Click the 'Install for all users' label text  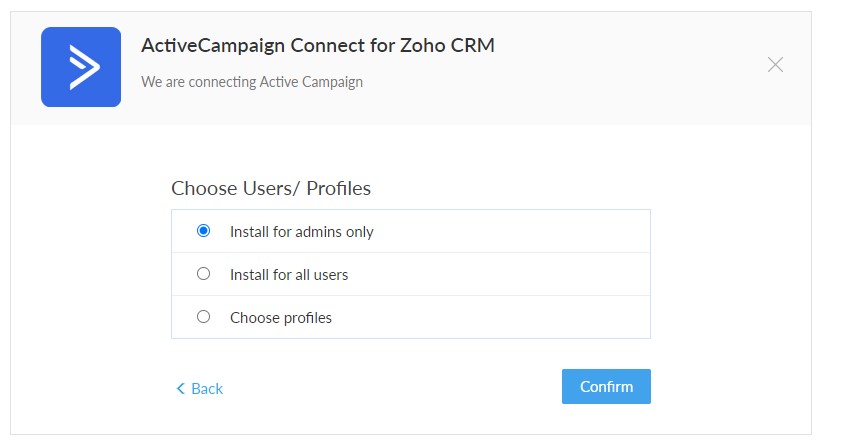[x=289, y=275]
